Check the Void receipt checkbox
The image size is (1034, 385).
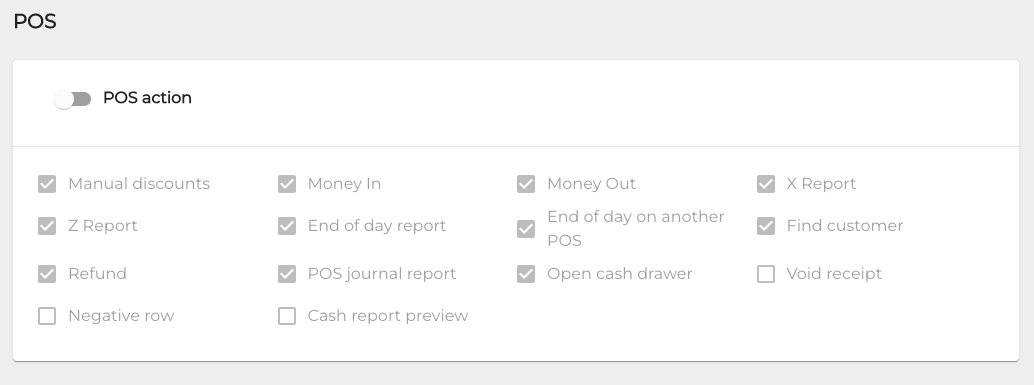(x=766, y=274)
